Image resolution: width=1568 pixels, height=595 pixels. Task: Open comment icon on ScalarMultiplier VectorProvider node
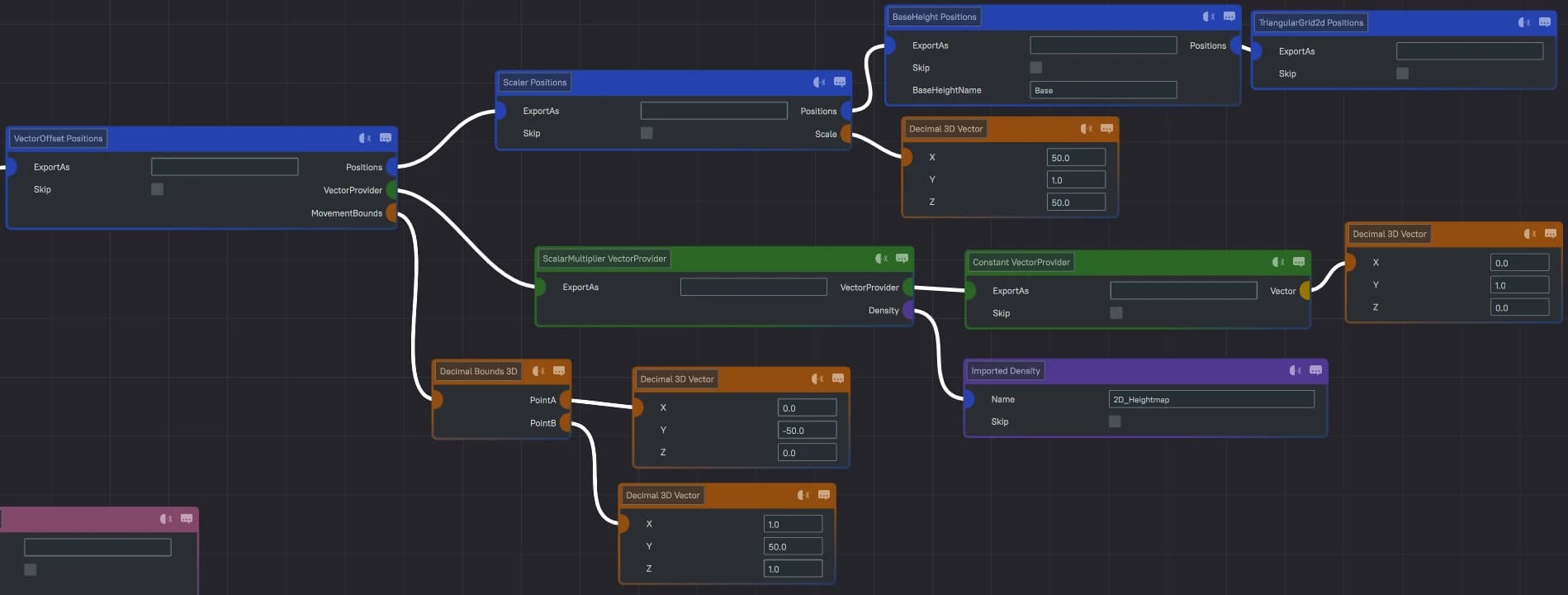pyautogui.click(x=902, y=259)
